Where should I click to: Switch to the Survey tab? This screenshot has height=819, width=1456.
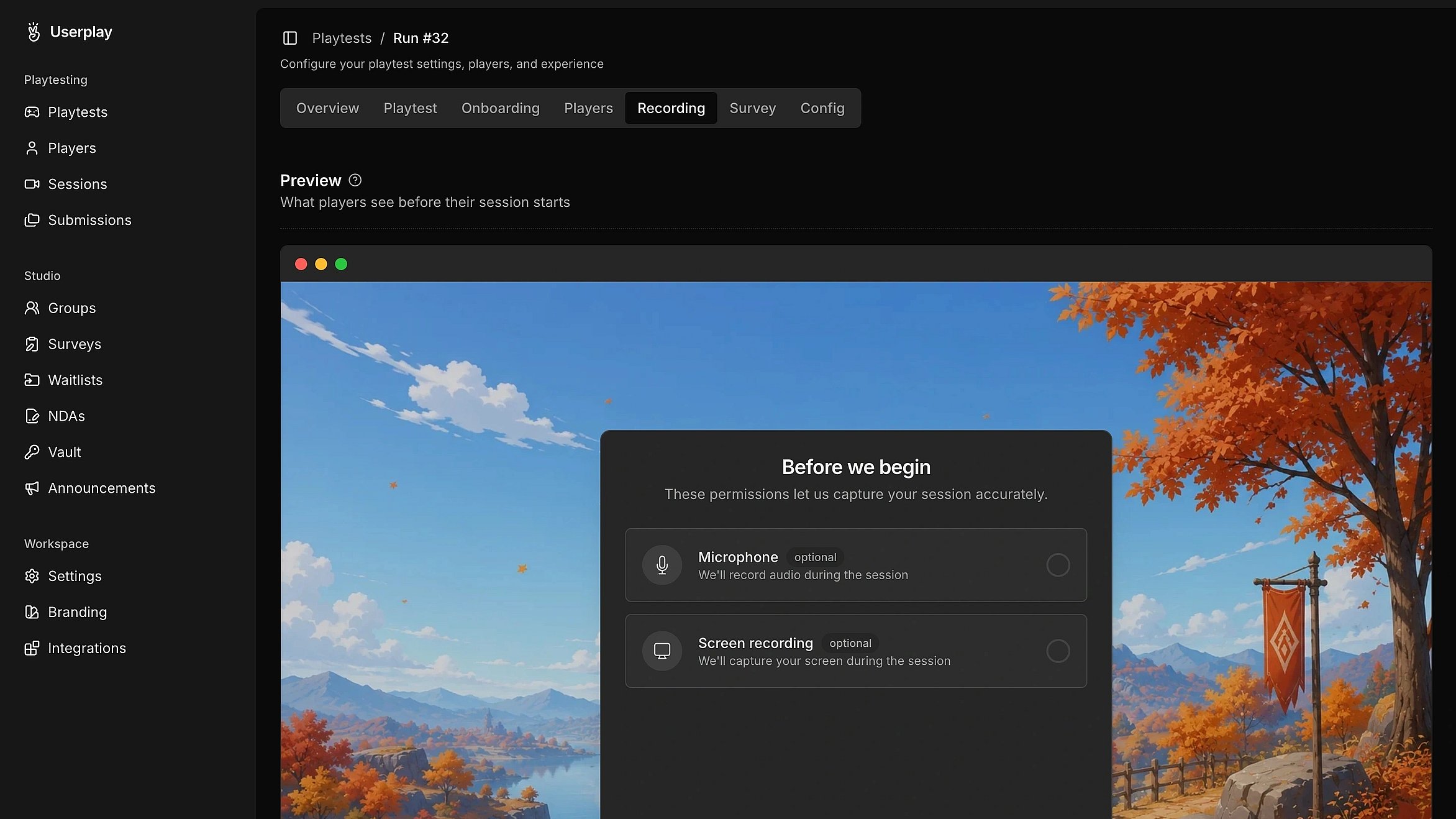[752, 108]
